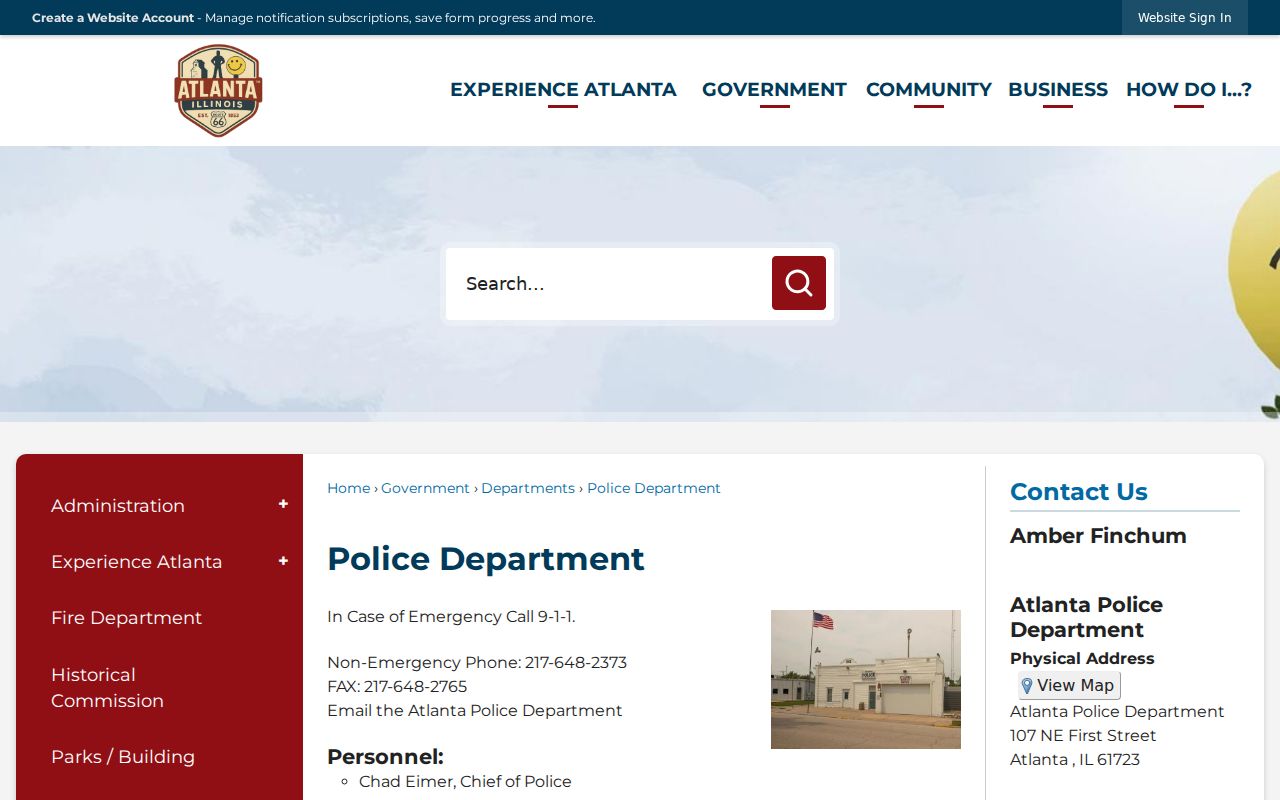This screenshot has width=1280, height=800.
Task: Open the Government top menu
Action: [x=774, y=89]
